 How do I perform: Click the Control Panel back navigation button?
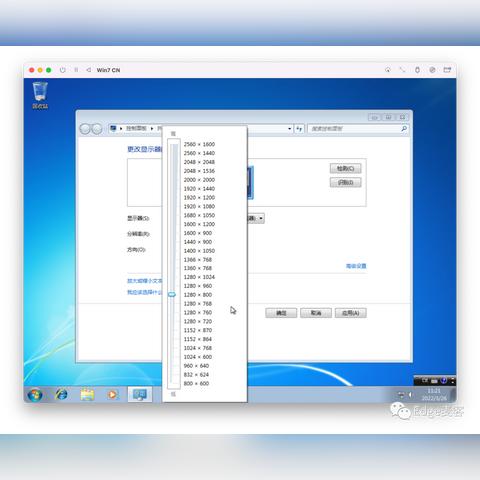click(85, 129)
